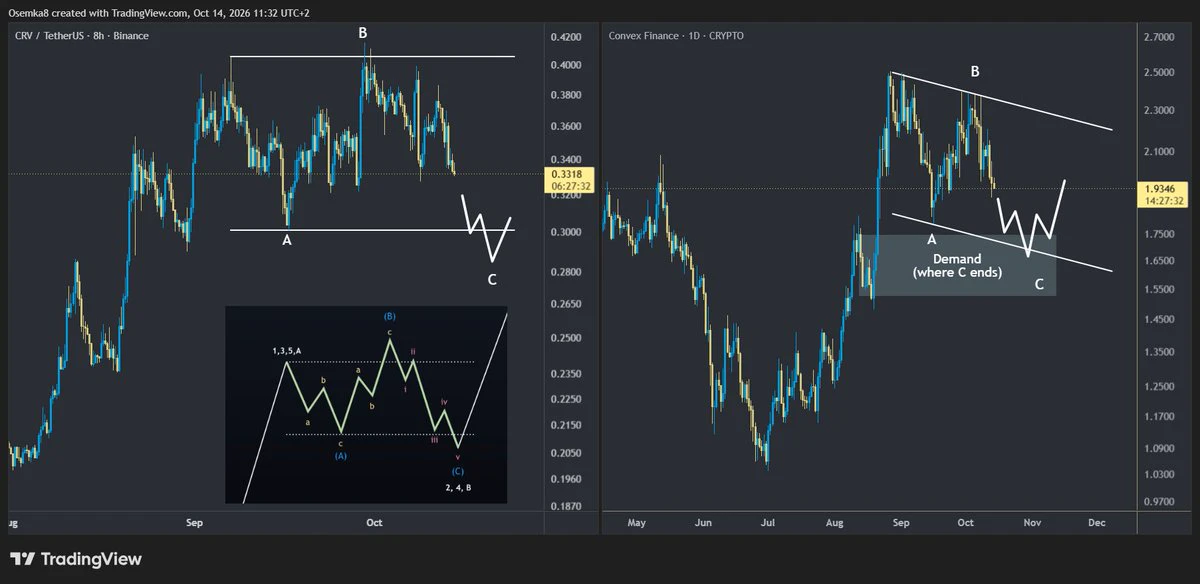Image resolution: width=1200 pixels, height=584 pixels.
Task: Click the (C) label in the inset diagram
Action: point(458,470)
